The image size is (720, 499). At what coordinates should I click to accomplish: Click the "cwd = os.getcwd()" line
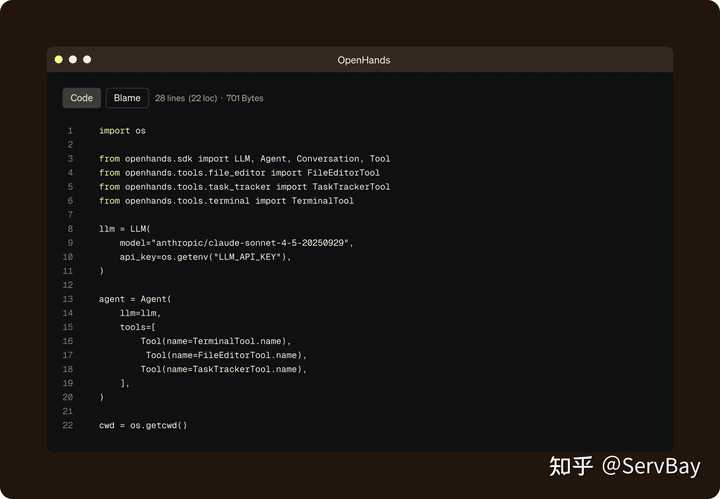143,425
